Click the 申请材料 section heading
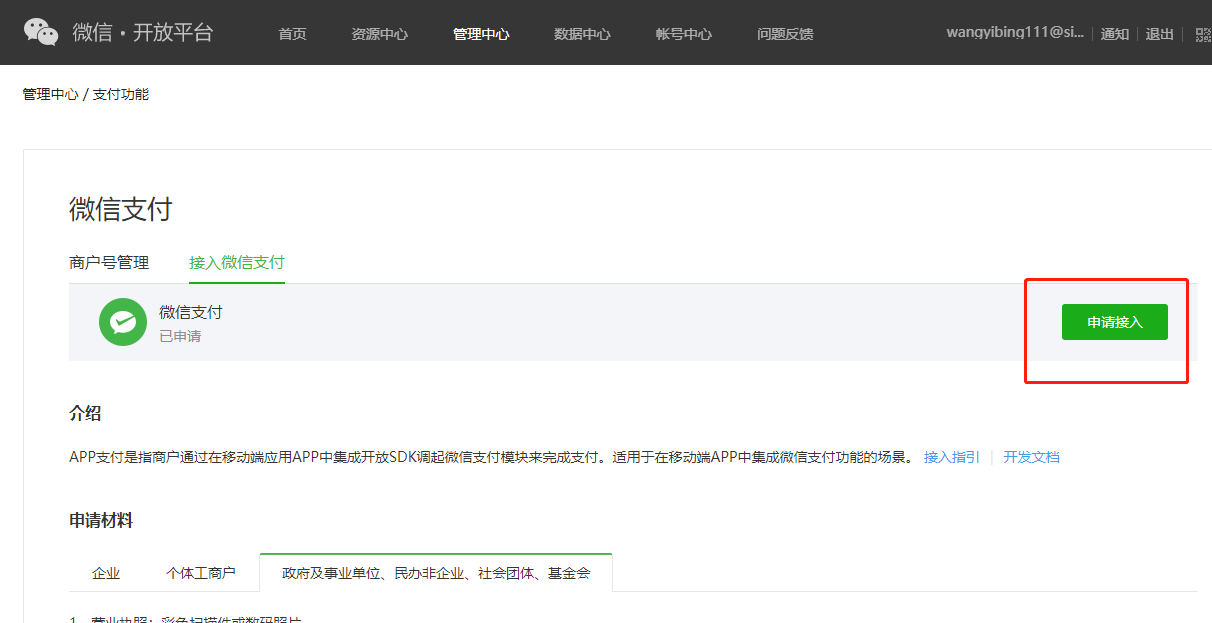1212x623 pixels. point(101,520)
